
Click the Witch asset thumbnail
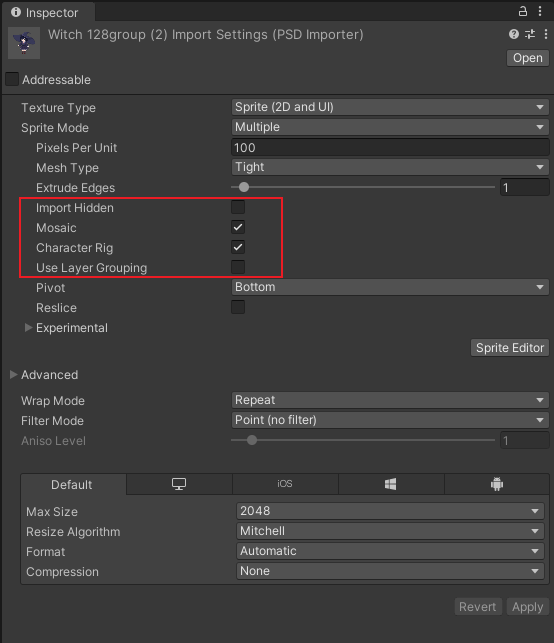[24, 43]
